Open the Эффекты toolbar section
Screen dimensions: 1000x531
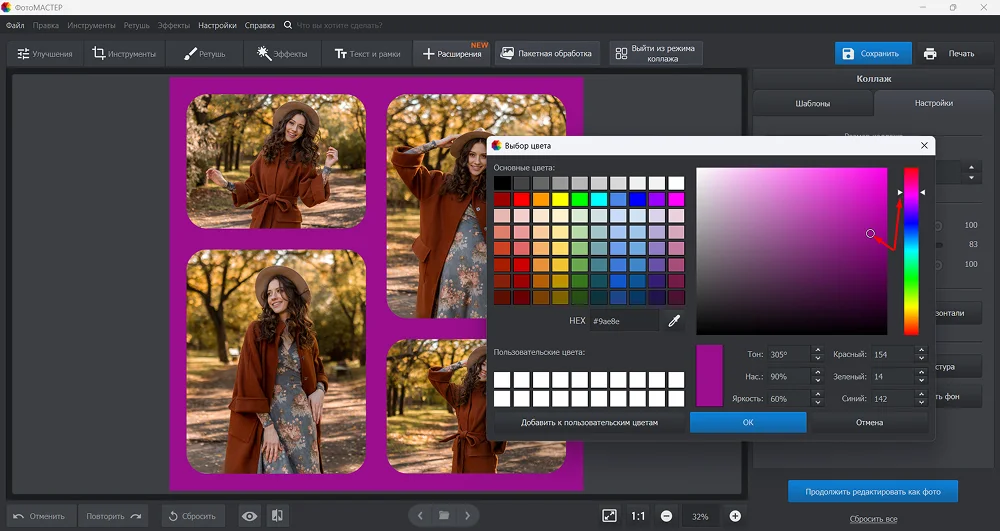coord(281,54)
